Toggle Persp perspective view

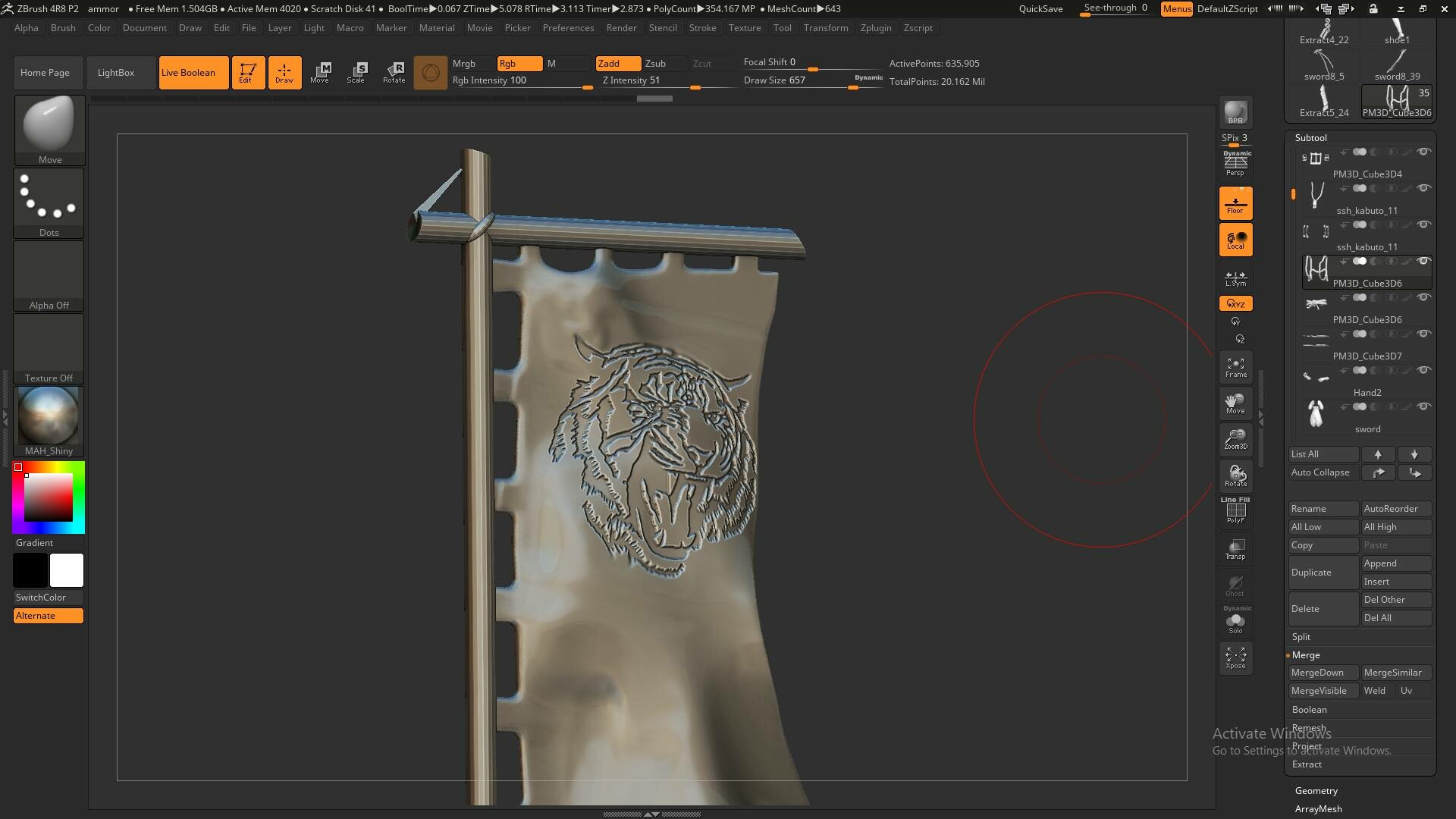tap(1235, 165)
